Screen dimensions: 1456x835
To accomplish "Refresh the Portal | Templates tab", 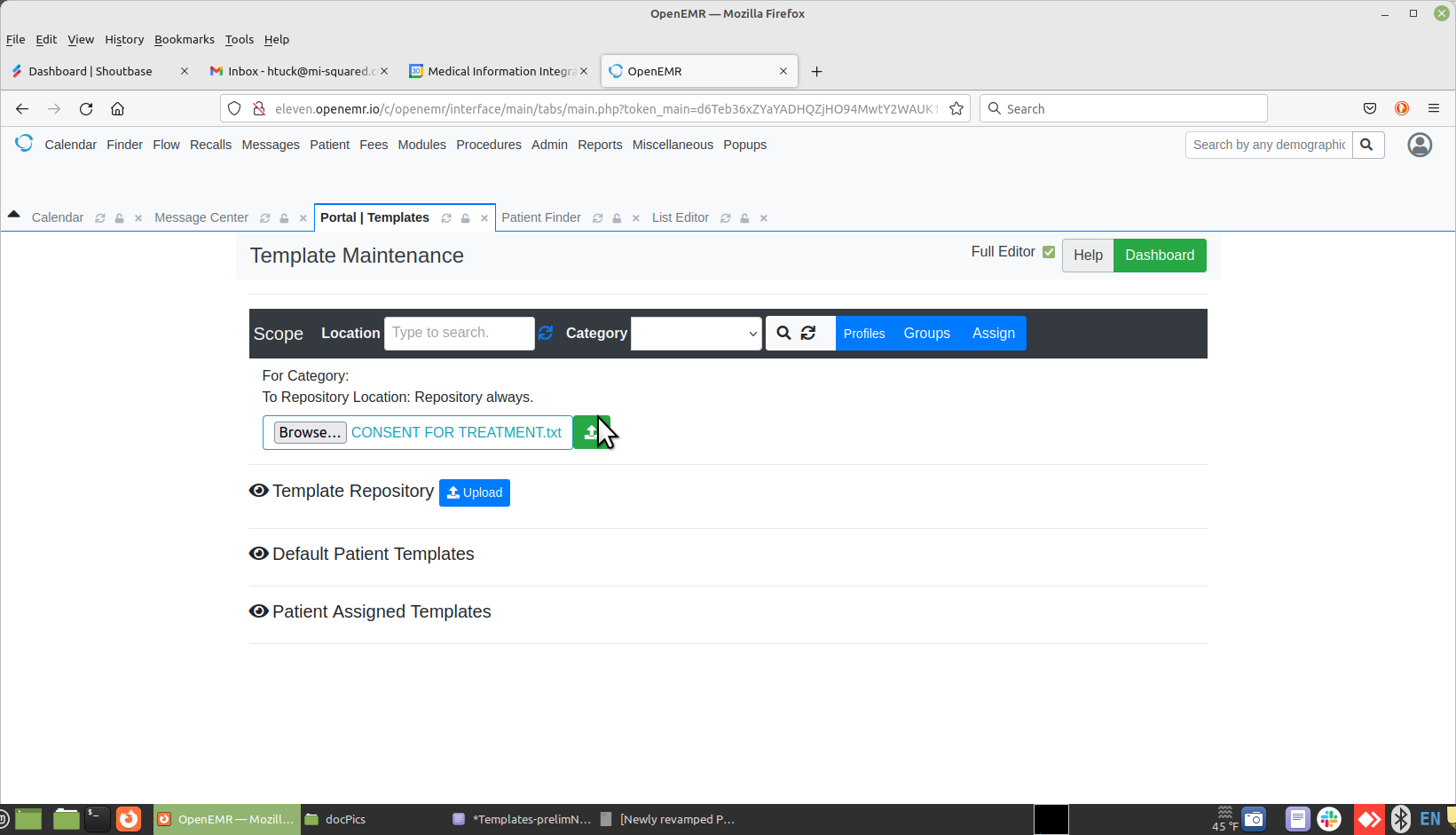I will pyautogui.click(x=446, y=218).
